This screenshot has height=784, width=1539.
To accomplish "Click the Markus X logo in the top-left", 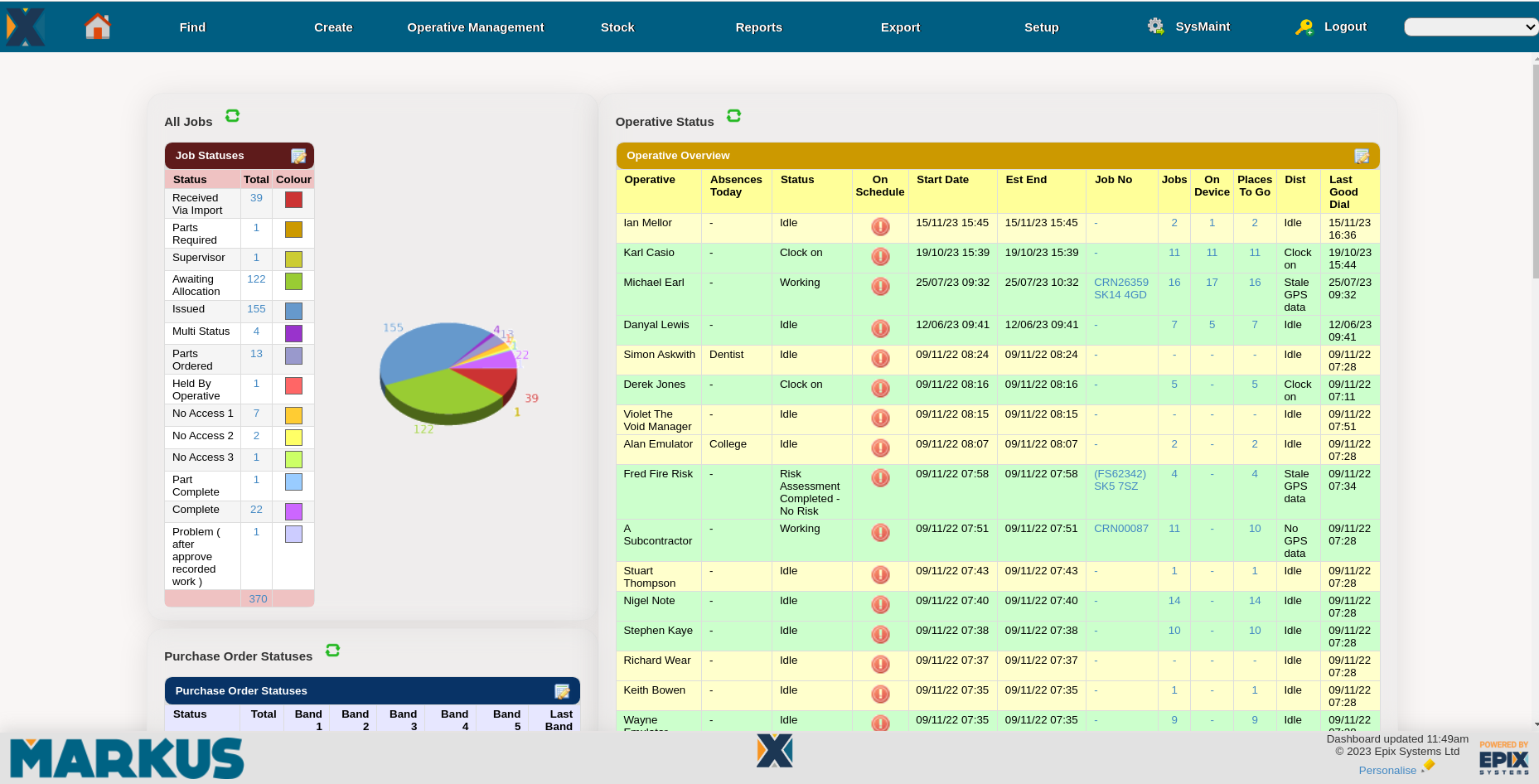I will pos(26,26).
